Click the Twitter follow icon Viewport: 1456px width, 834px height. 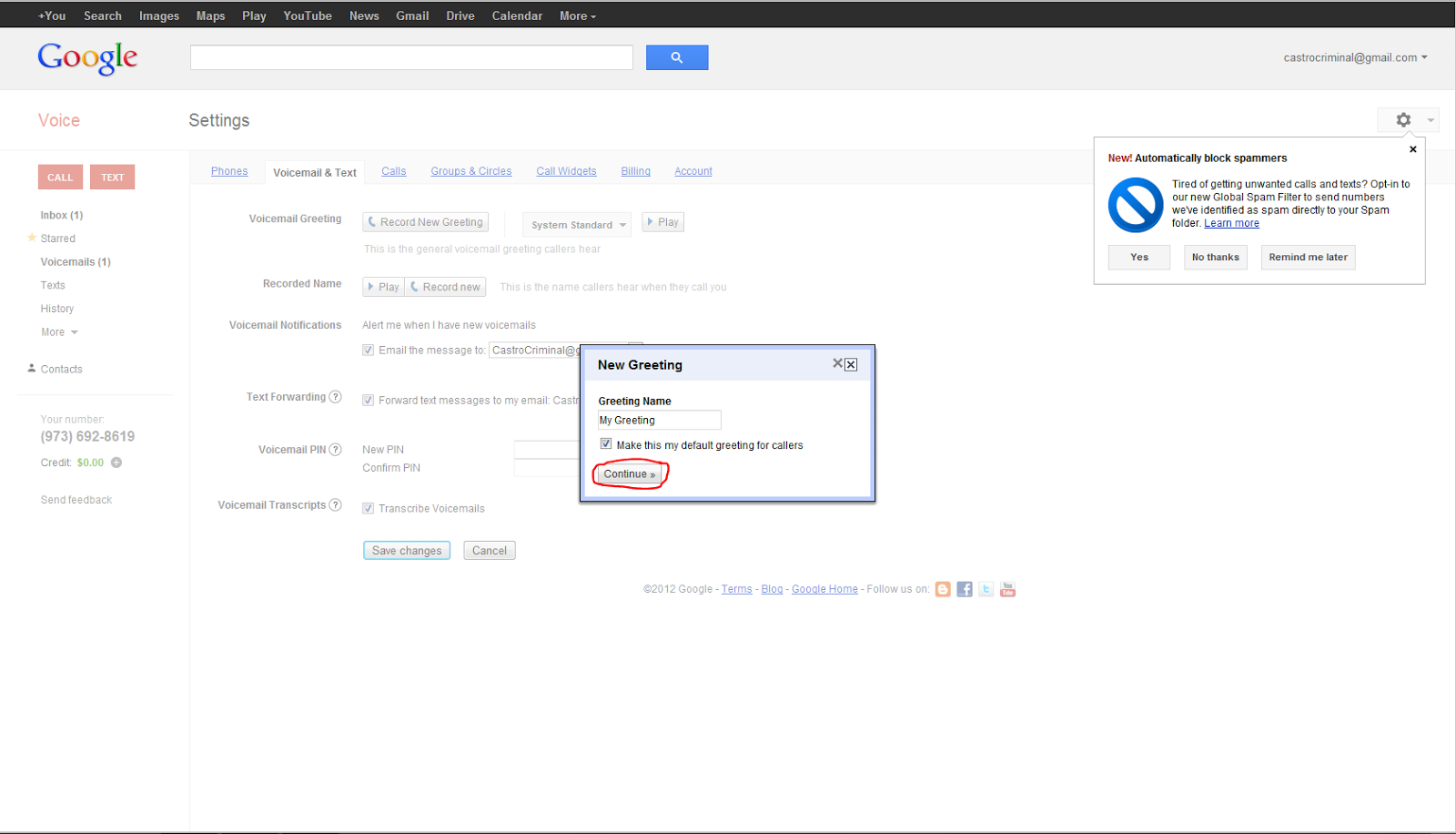click(x=986, y=589)
